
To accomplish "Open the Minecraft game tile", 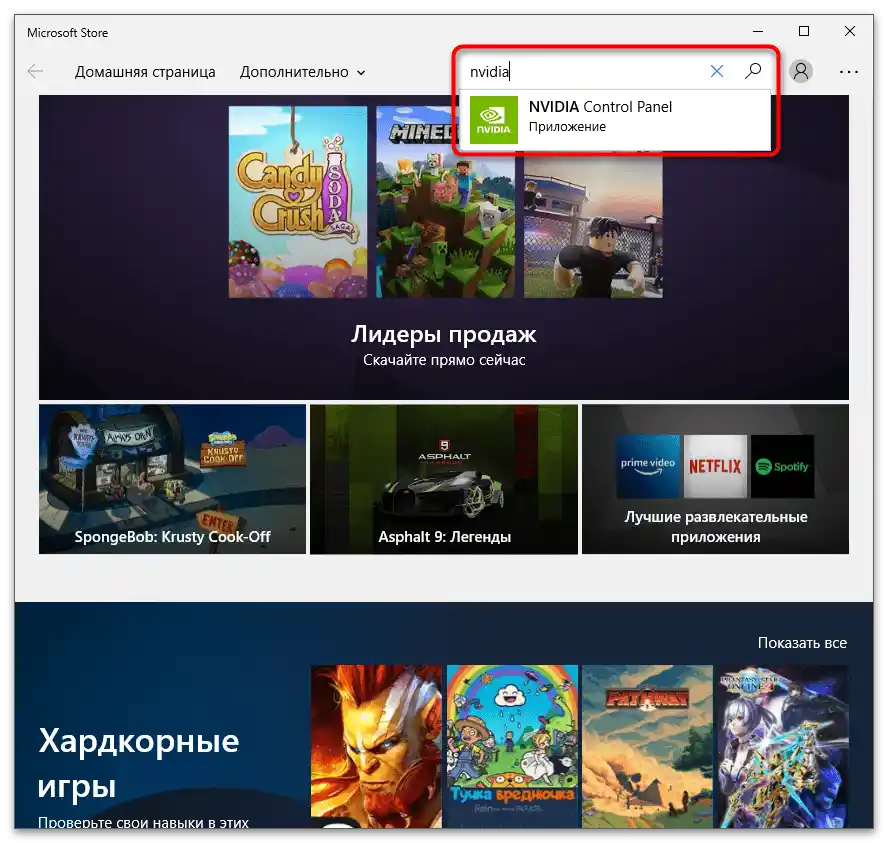I will [446, 202].
